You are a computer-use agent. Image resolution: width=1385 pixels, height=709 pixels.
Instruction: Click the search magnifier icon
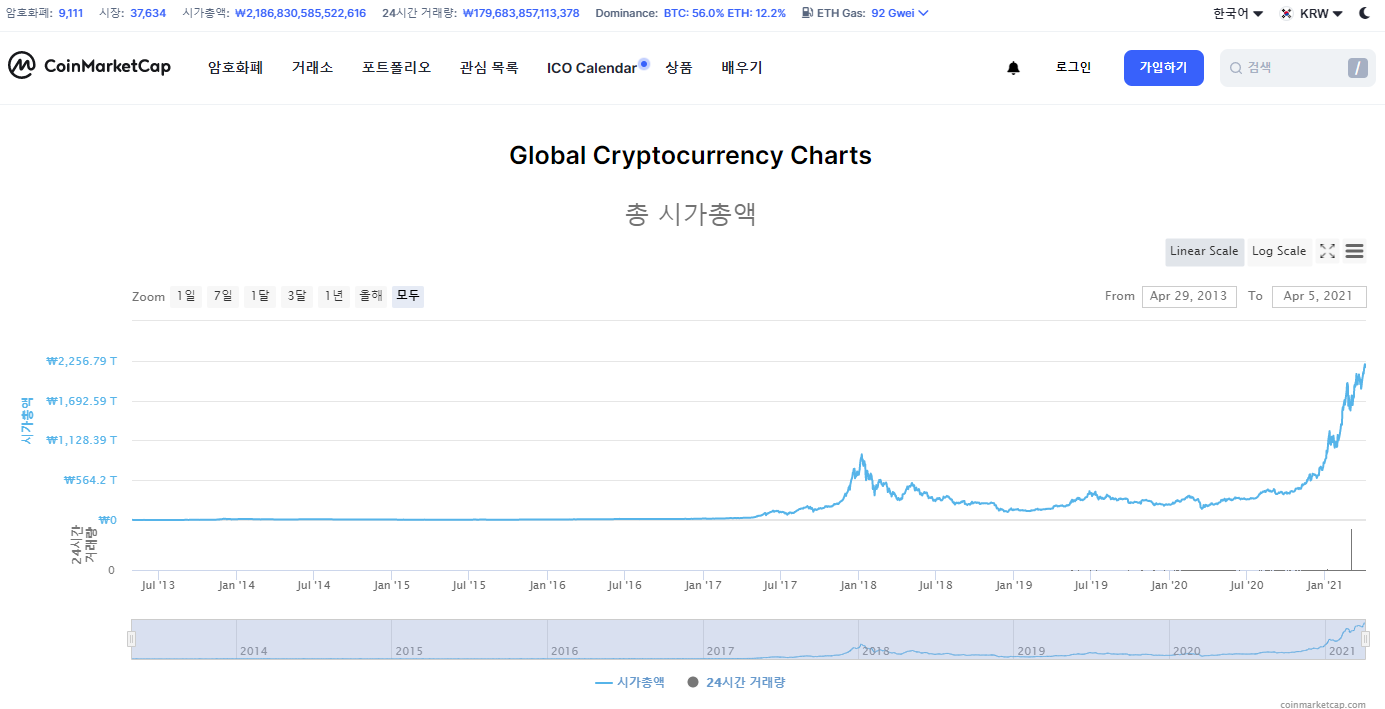coord(1237,67)
